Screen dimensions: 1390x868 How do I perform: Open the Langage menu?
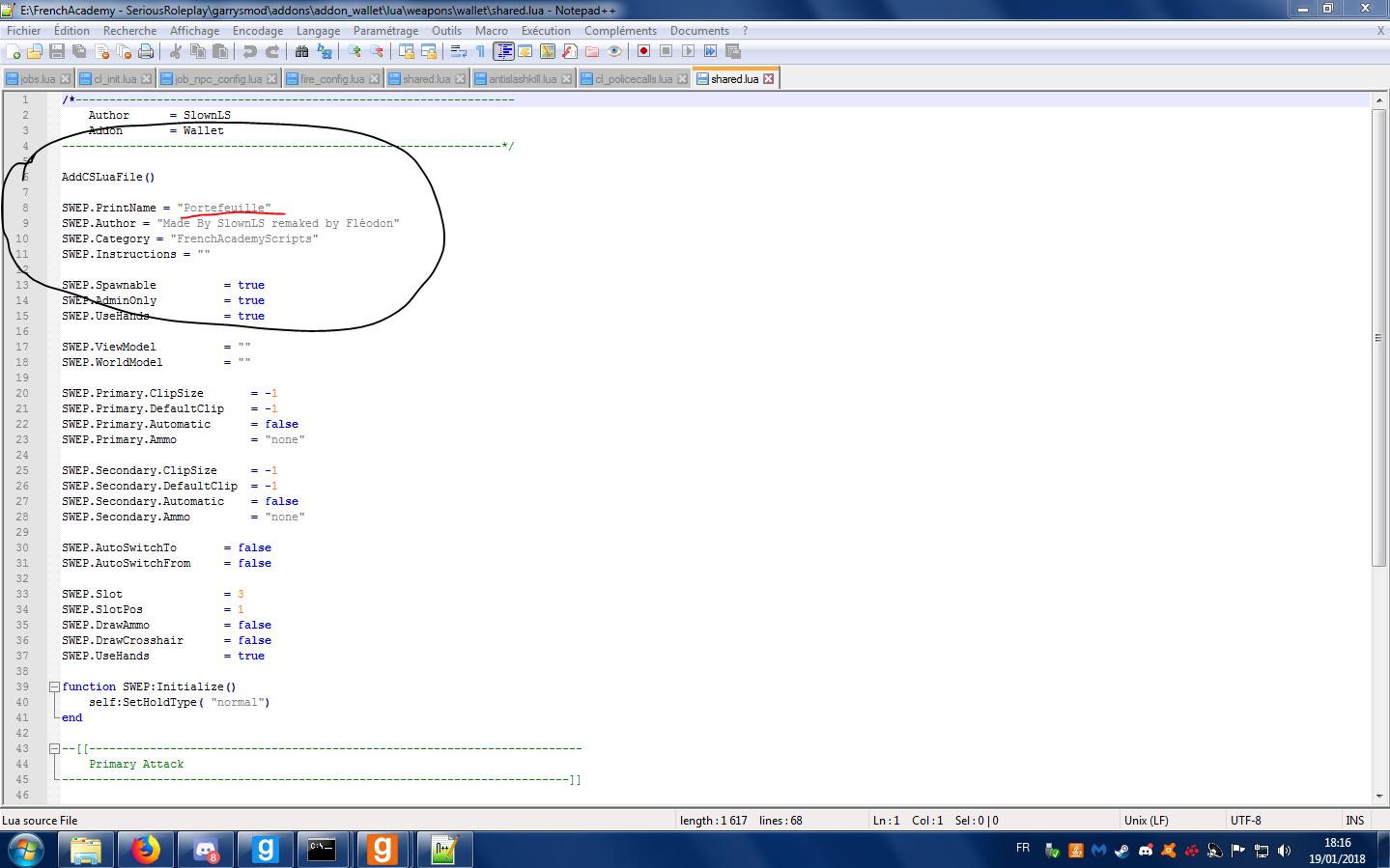(x=318, y=31)
